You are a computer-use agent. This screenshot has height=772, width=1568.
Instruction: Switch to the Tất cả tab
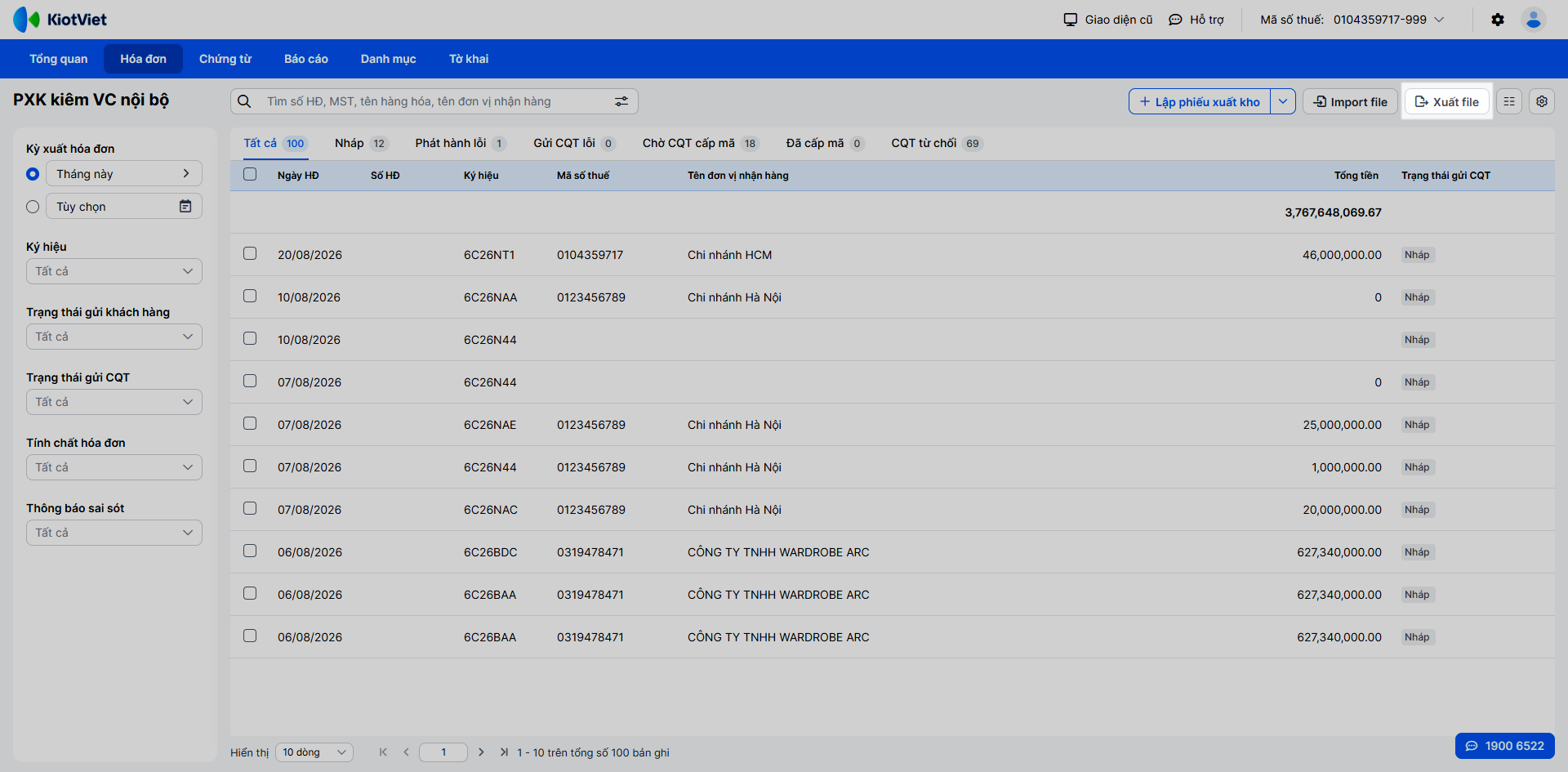(x=274, y=143)
